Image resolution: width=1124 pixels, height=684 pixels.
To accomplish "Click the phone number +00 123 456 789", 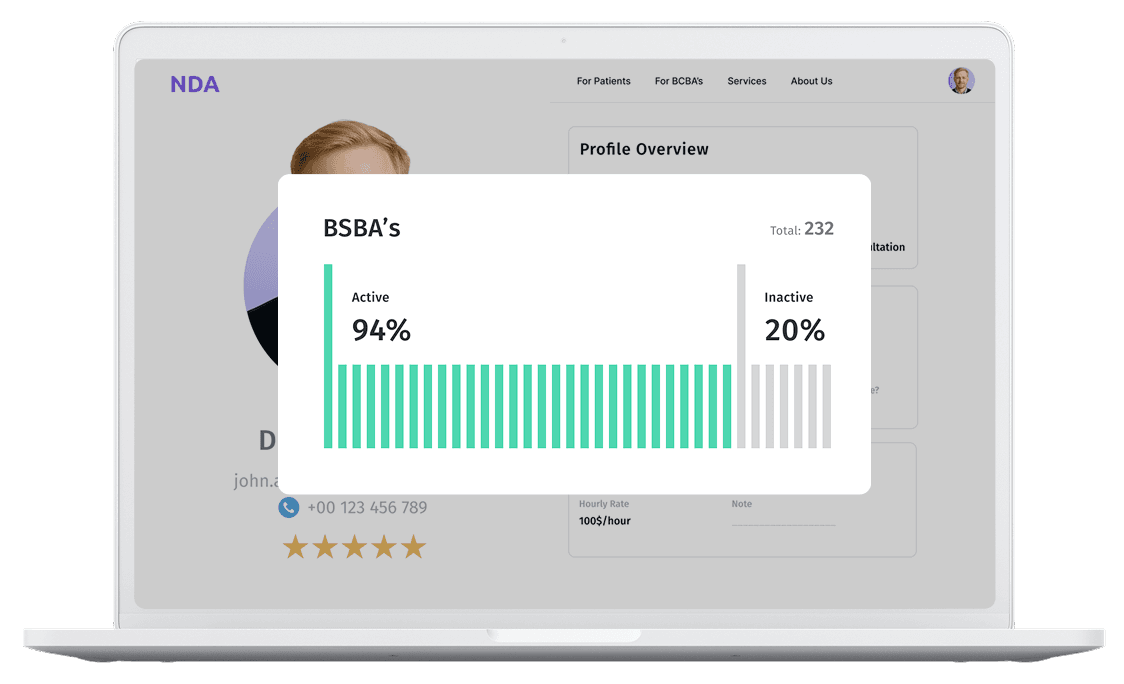I will [x=367, y=508].
